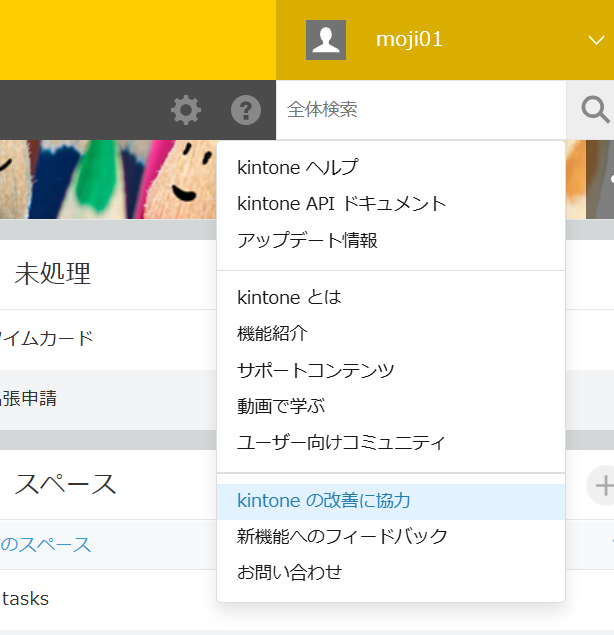Open 新機能へのフィードバック menu item
This screenshot has height=635, width=614.
(391, 537)
